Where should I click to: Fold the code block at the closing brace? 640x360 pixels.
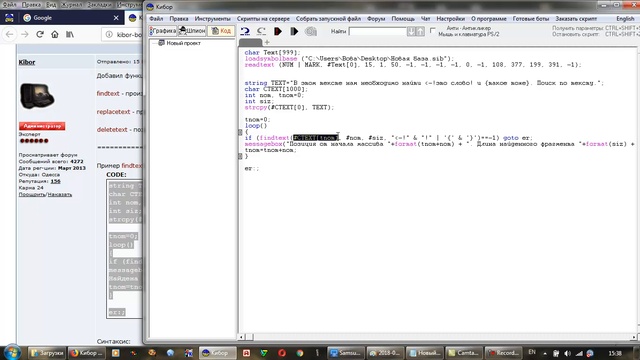(x=240, y=156)
